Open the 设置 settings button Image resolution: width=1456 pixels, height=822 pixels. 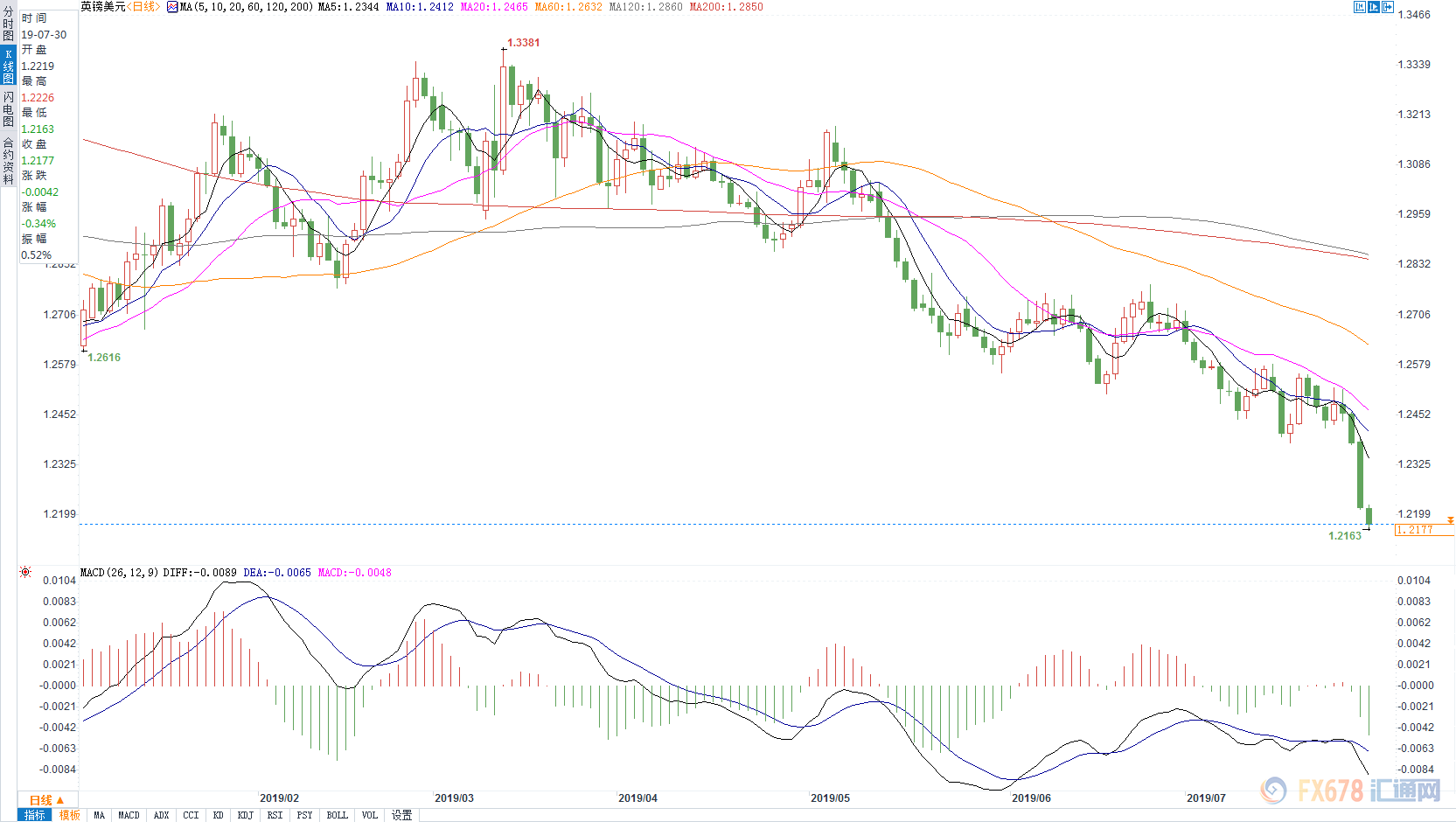point(402,815)
